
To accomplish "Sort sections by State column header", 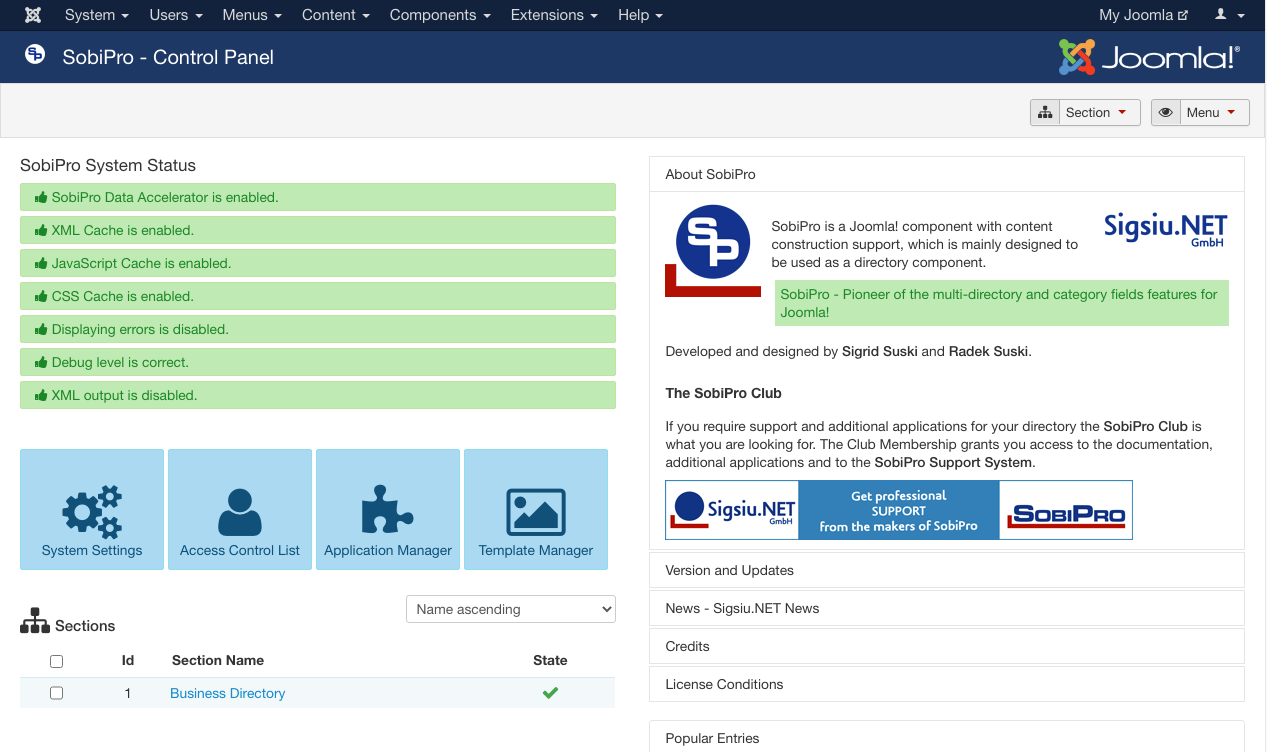I will 550,660.
